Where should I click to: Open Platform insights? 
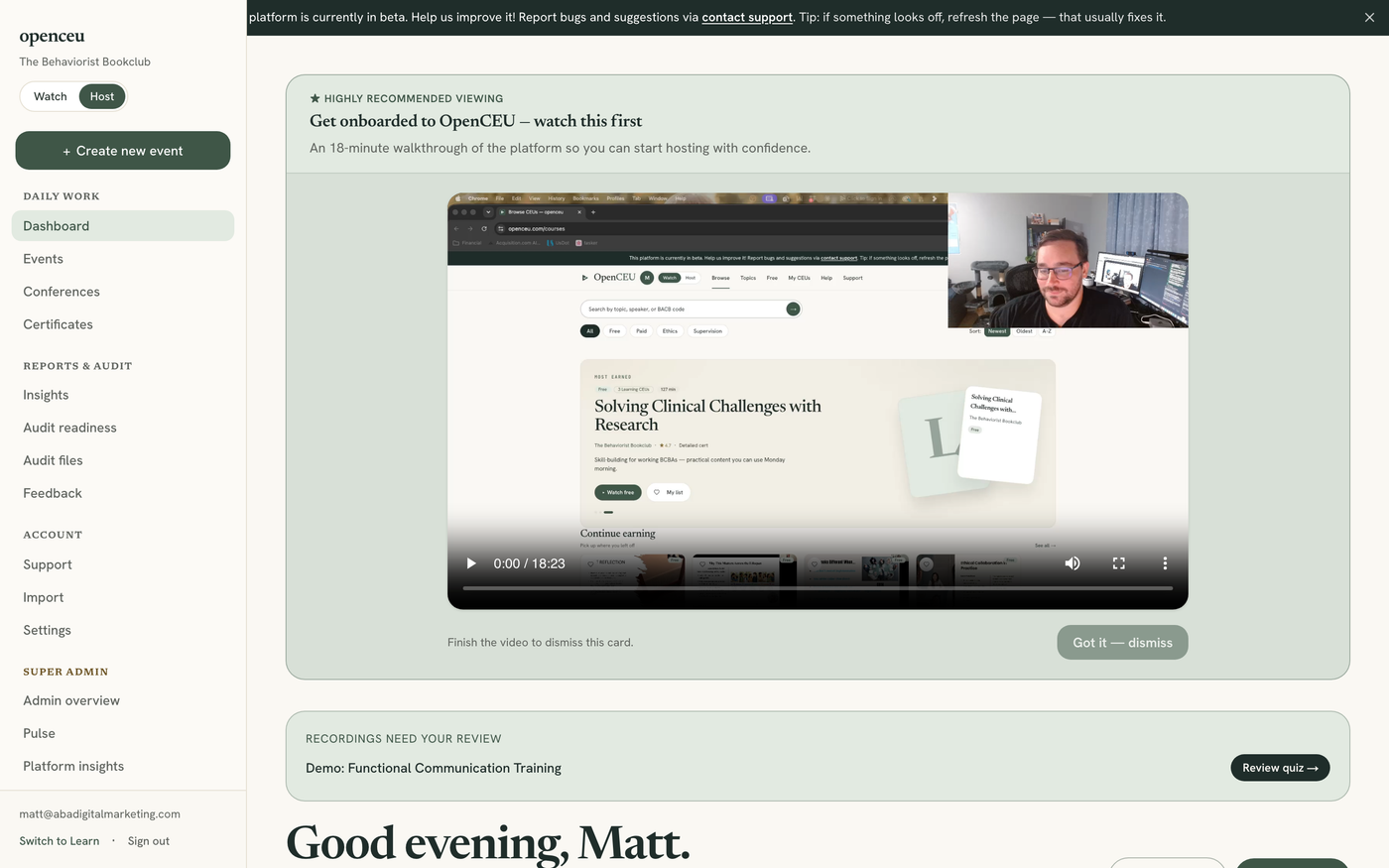(123, 766)
